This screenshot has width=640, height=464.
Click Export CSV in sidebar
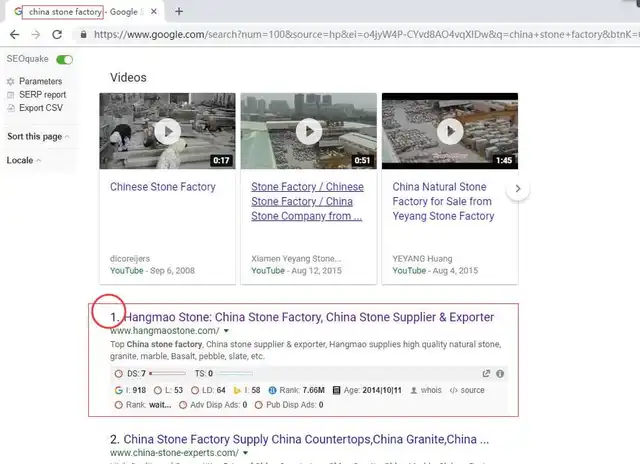point(41,108)
